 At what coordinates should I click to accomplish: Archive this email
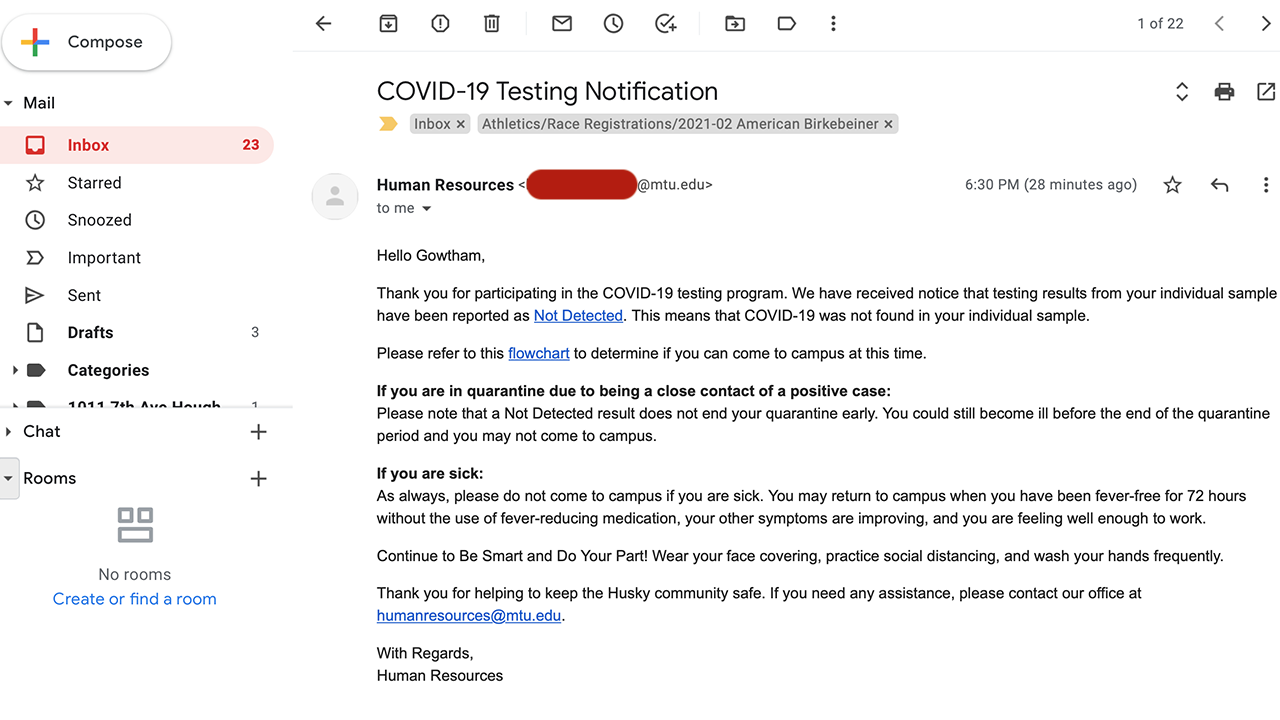click(x=388, y=24)
